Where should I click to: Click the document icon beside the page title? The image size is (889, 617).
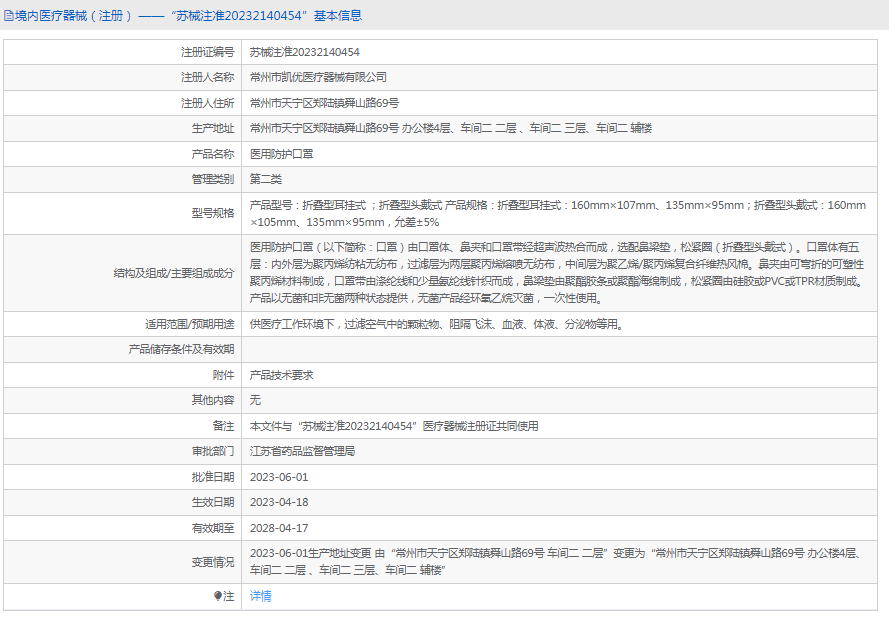[9, 16]
